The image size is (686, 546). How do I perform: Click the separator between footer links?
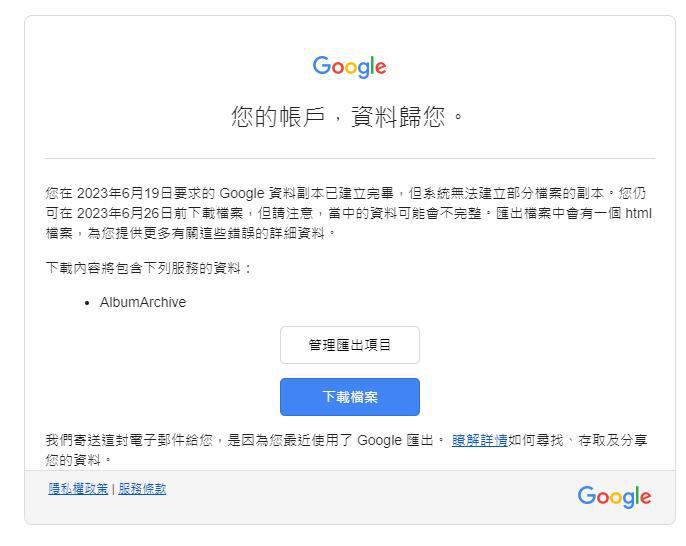tap(113, 489)
